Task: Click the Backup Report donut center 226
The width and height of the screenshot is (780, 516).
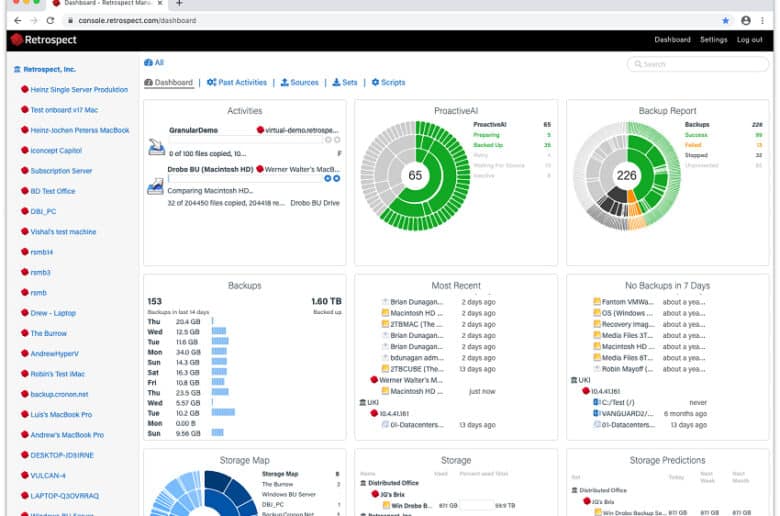Action: [x=626, y=176]
